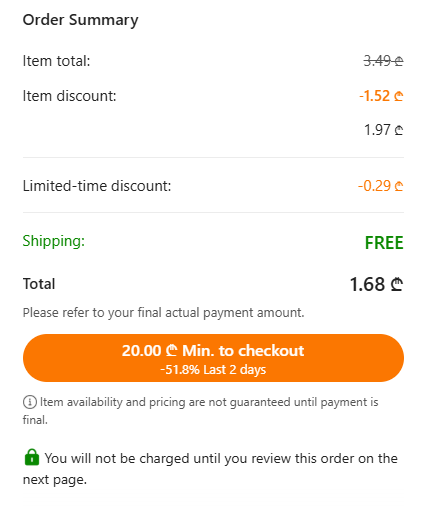
Task: Click the strikethrough 3.49 item total price
Action: [x=383, y=61]
